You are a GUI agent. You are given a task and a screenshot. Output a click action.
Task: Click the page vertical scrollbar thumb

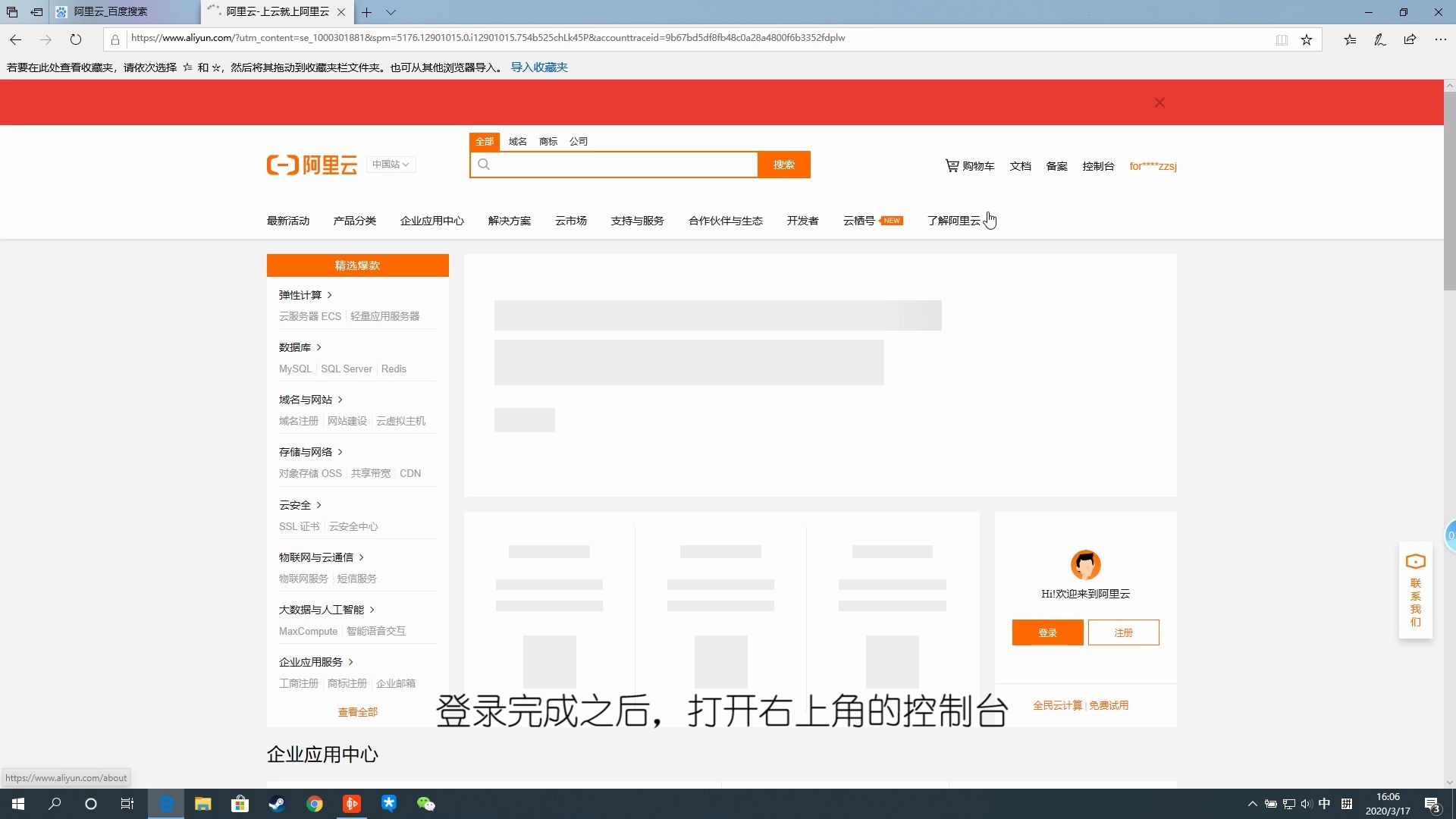point(1449,190)
